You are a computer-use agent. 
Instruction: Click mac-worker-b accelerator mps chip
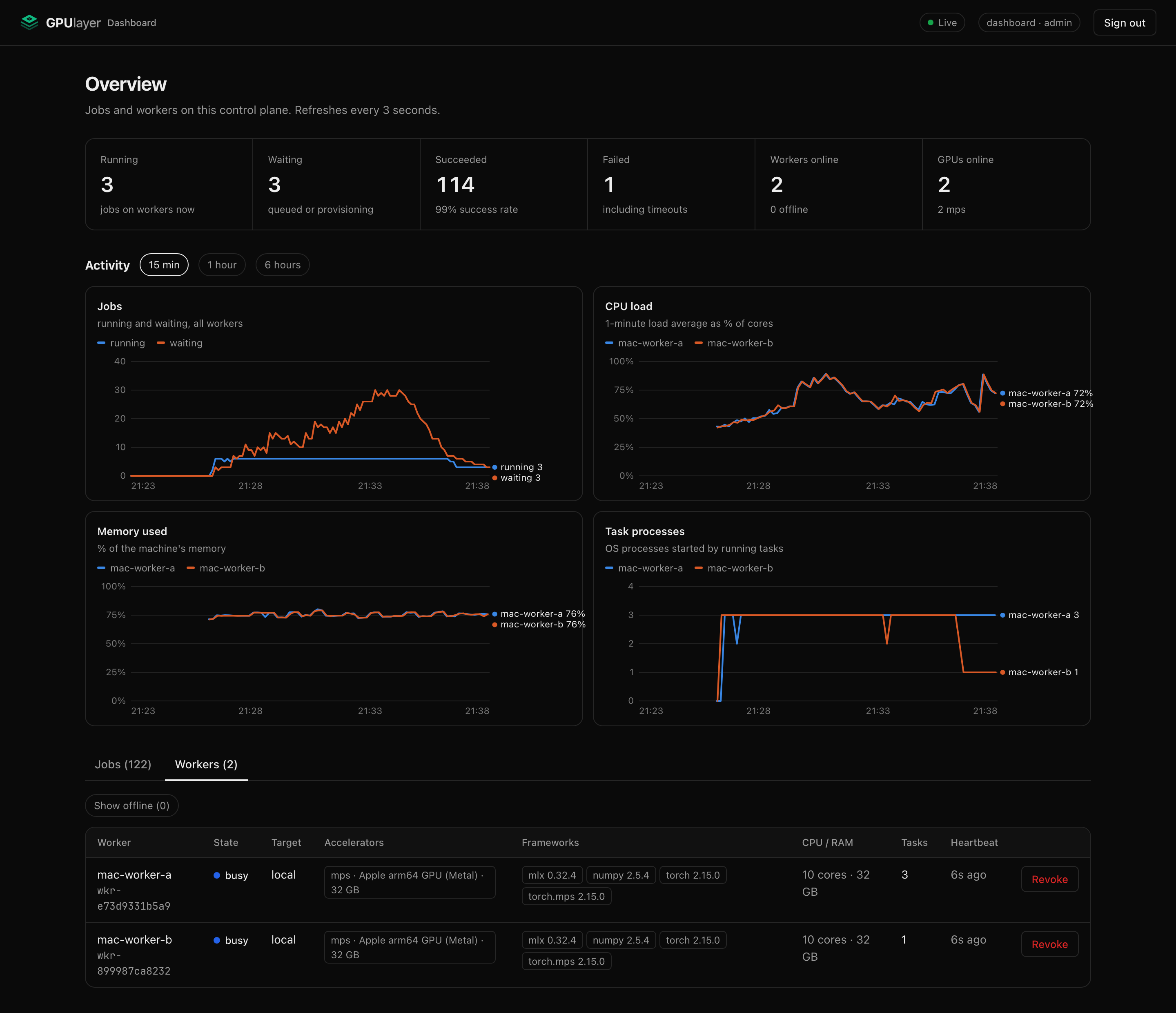(x=410, y=947)
